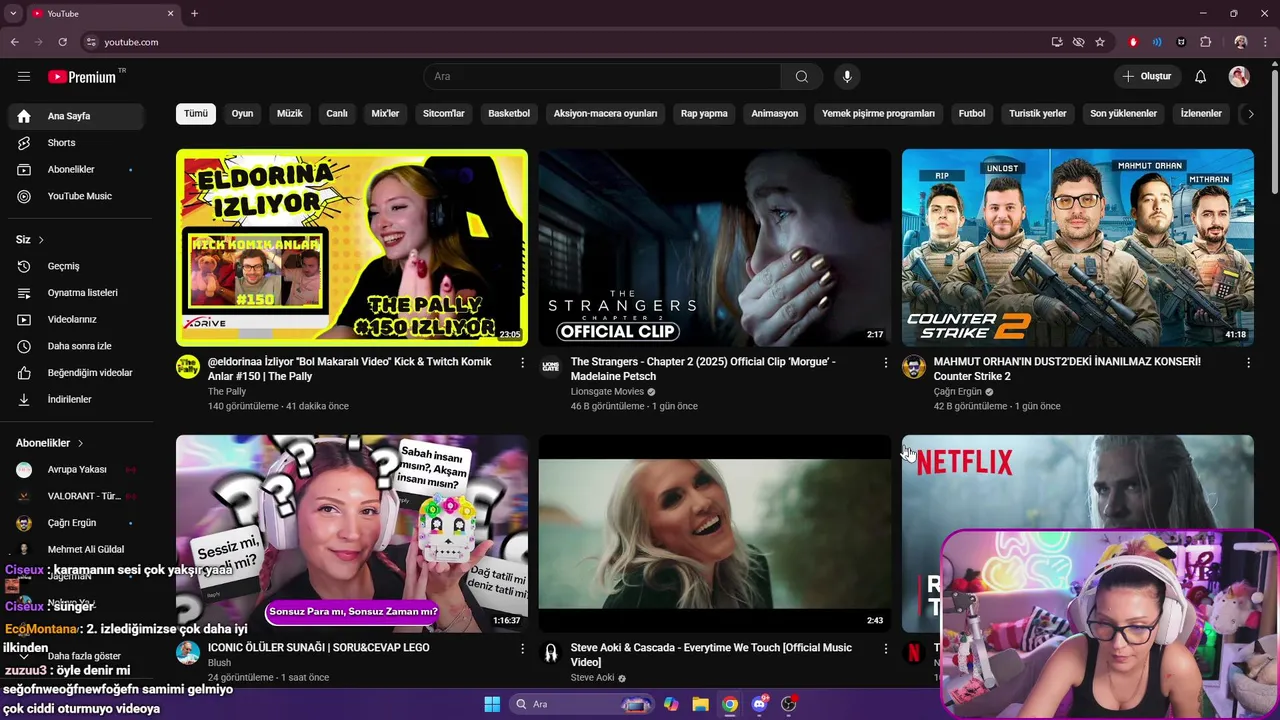Screen dimensions: 1280x720
Task: Select the Basketbol filter chip
Action: click(509, 114)
